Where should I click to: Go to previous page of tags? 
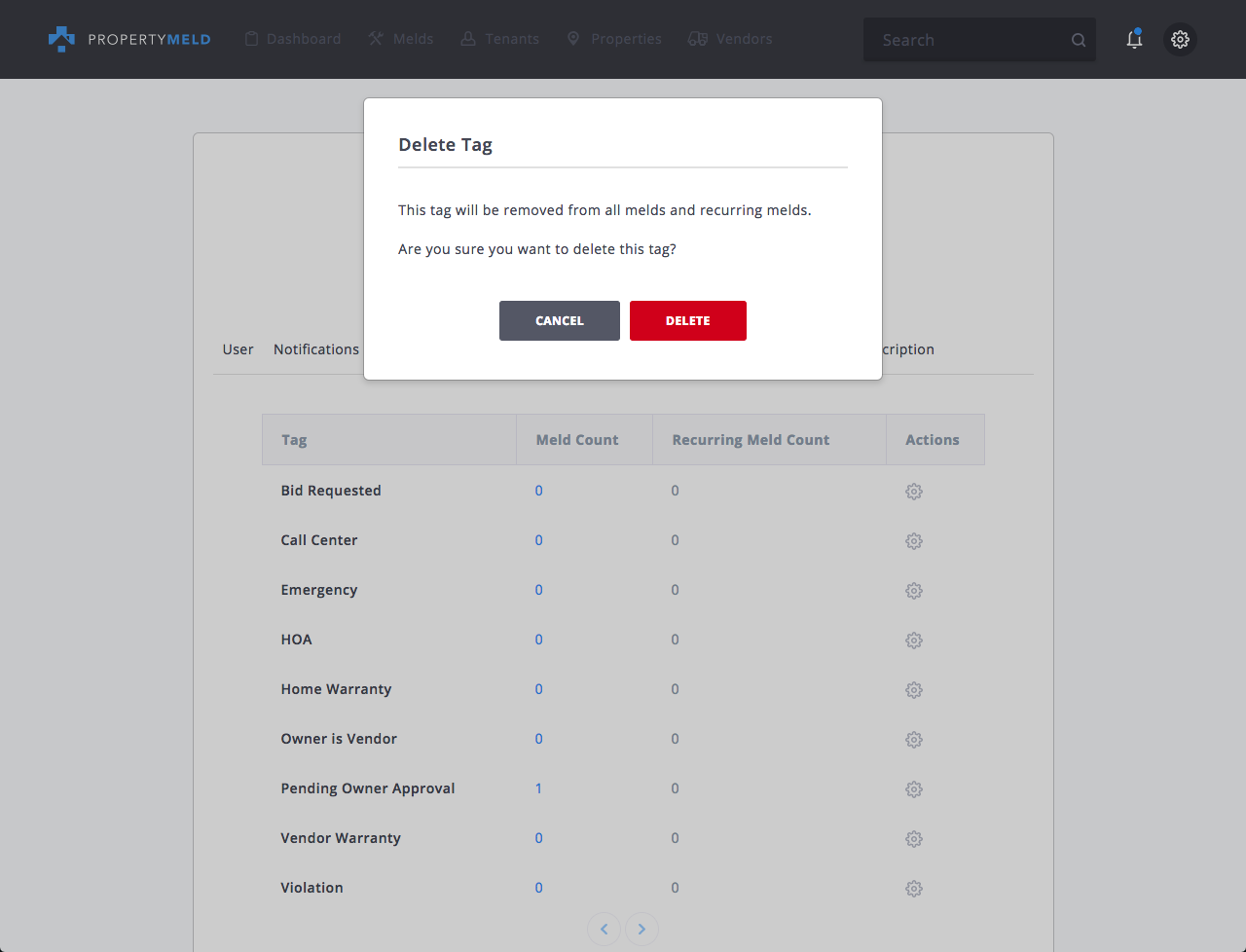pyautogui.click(x=605, y=929)
